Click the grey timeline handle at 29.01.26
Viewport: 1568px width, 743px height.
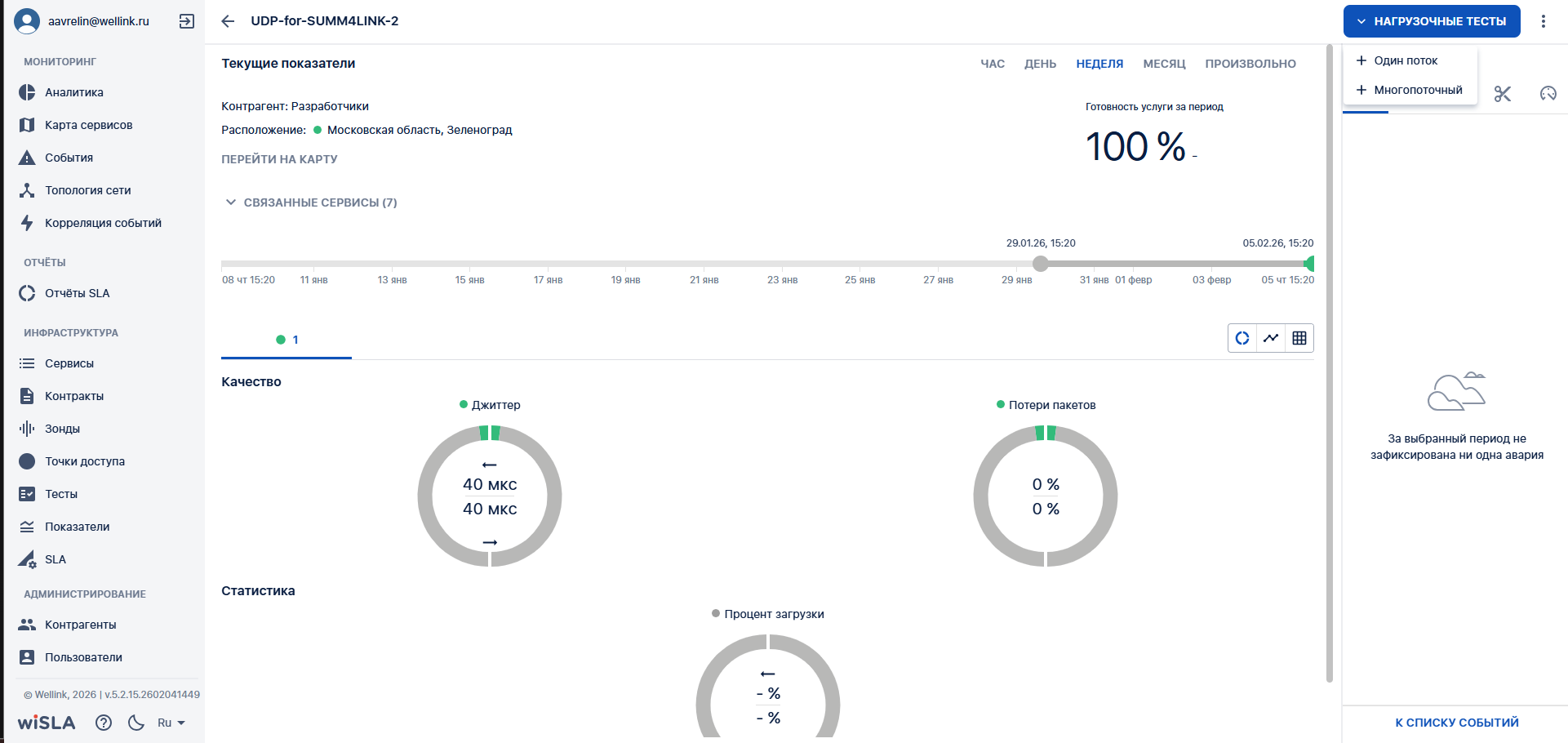click(1040, 264)
